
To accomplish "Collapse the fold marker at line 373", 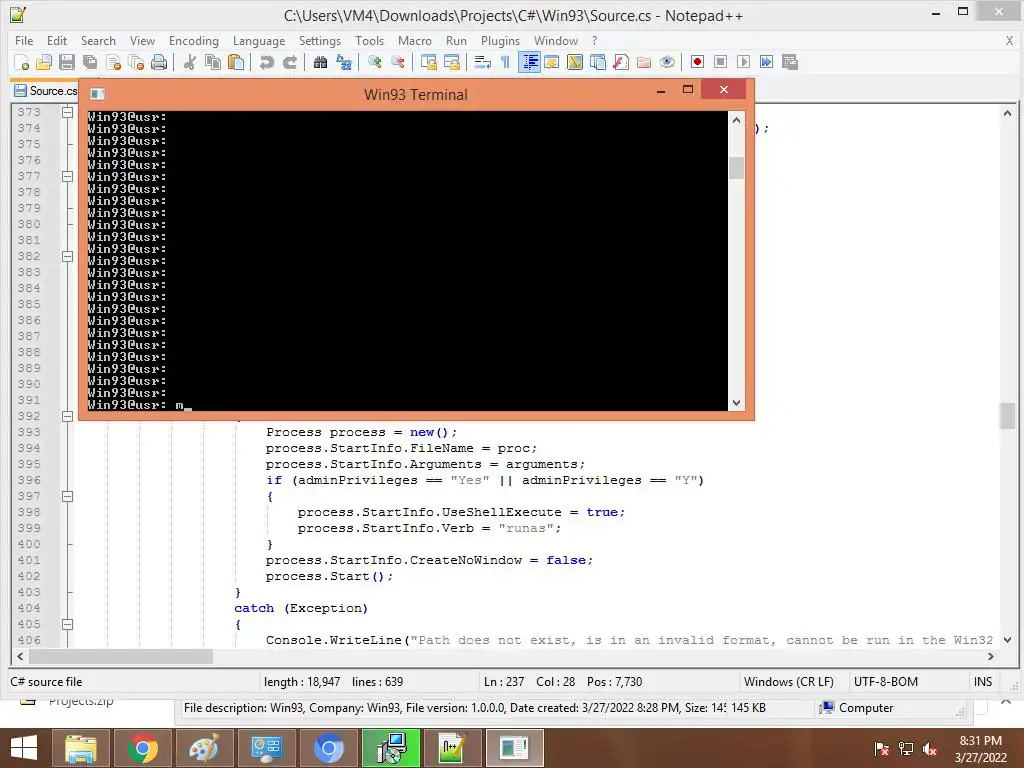I will (67, 112).
